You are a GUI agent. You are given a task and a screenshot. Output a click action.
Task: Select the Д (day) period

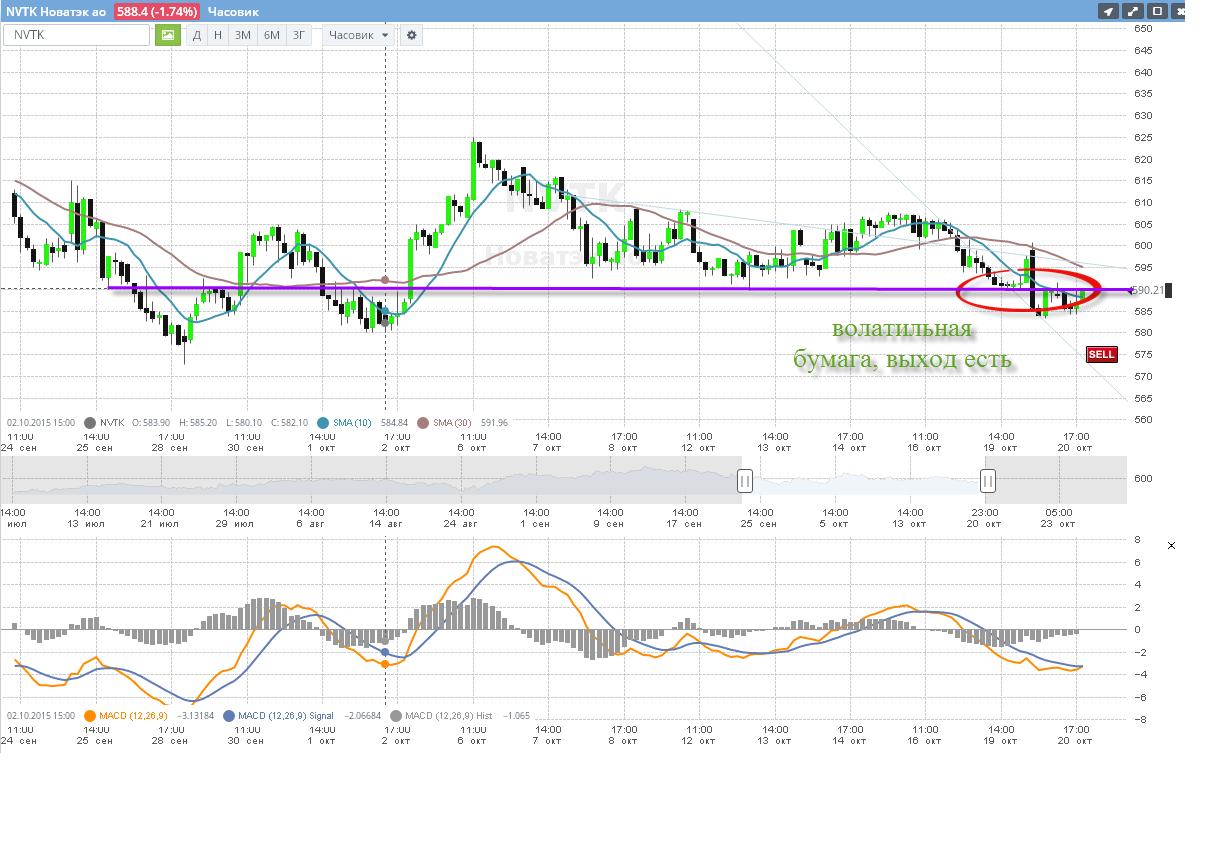197,35
